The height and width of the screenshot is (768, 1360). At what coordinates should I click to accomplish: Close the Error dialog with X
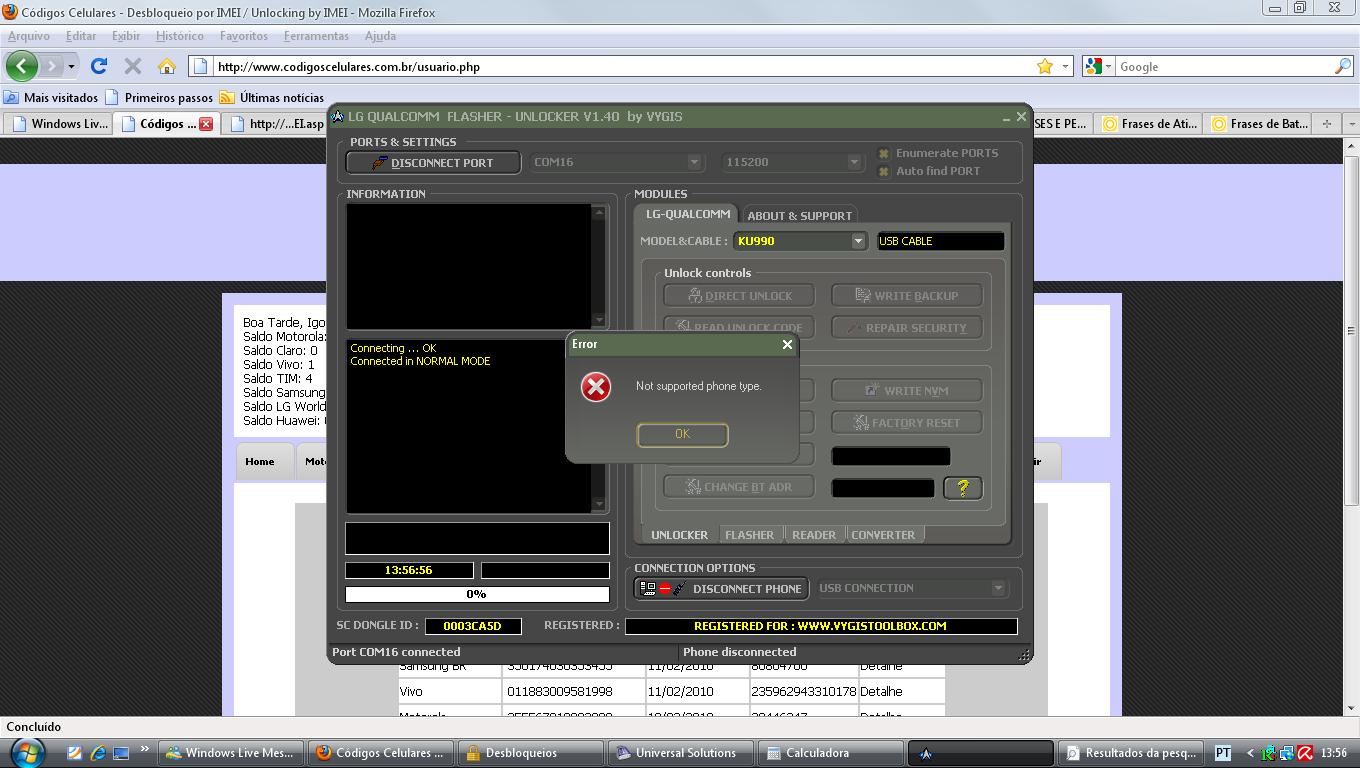(x=787, y=344)
